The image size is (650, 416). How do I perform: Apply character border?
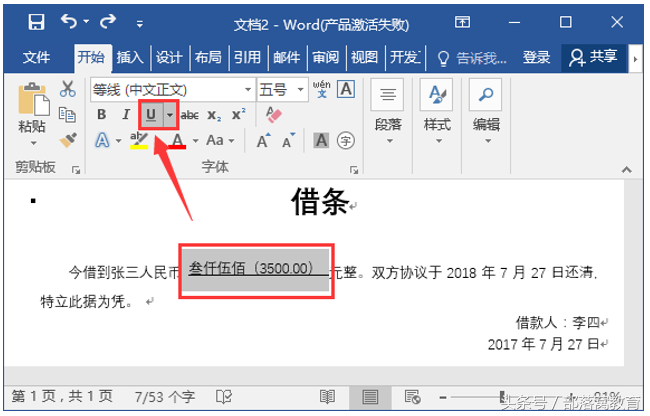tap(346, 89)
